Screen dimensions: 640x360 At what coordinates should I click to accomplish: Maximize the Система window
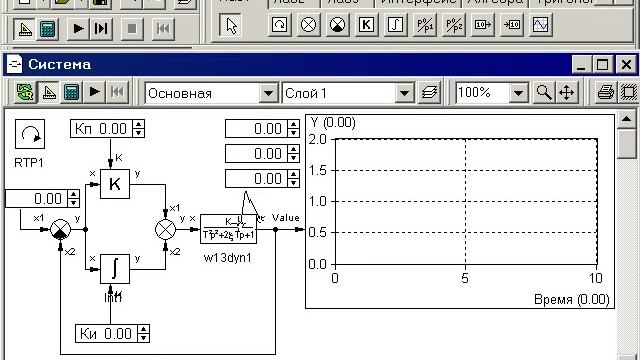point(602,64)
